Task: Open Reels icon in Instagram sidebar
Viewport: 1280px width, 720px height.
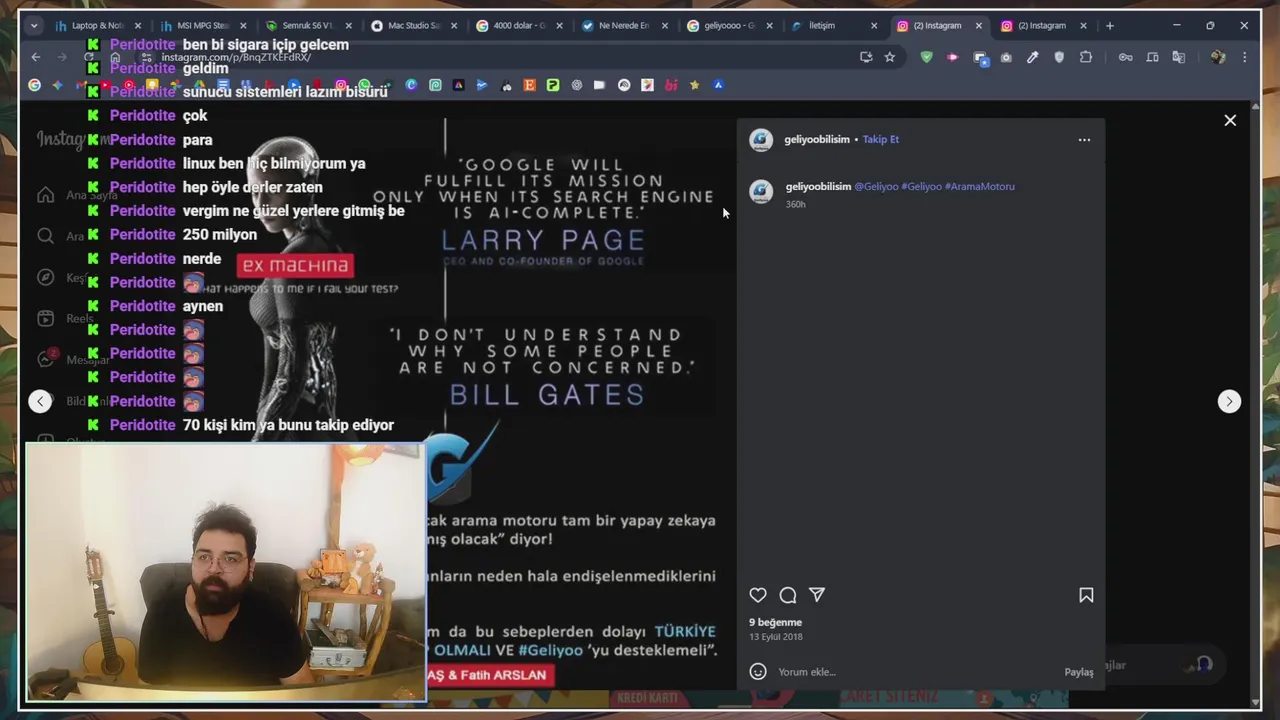Action: 46,318
